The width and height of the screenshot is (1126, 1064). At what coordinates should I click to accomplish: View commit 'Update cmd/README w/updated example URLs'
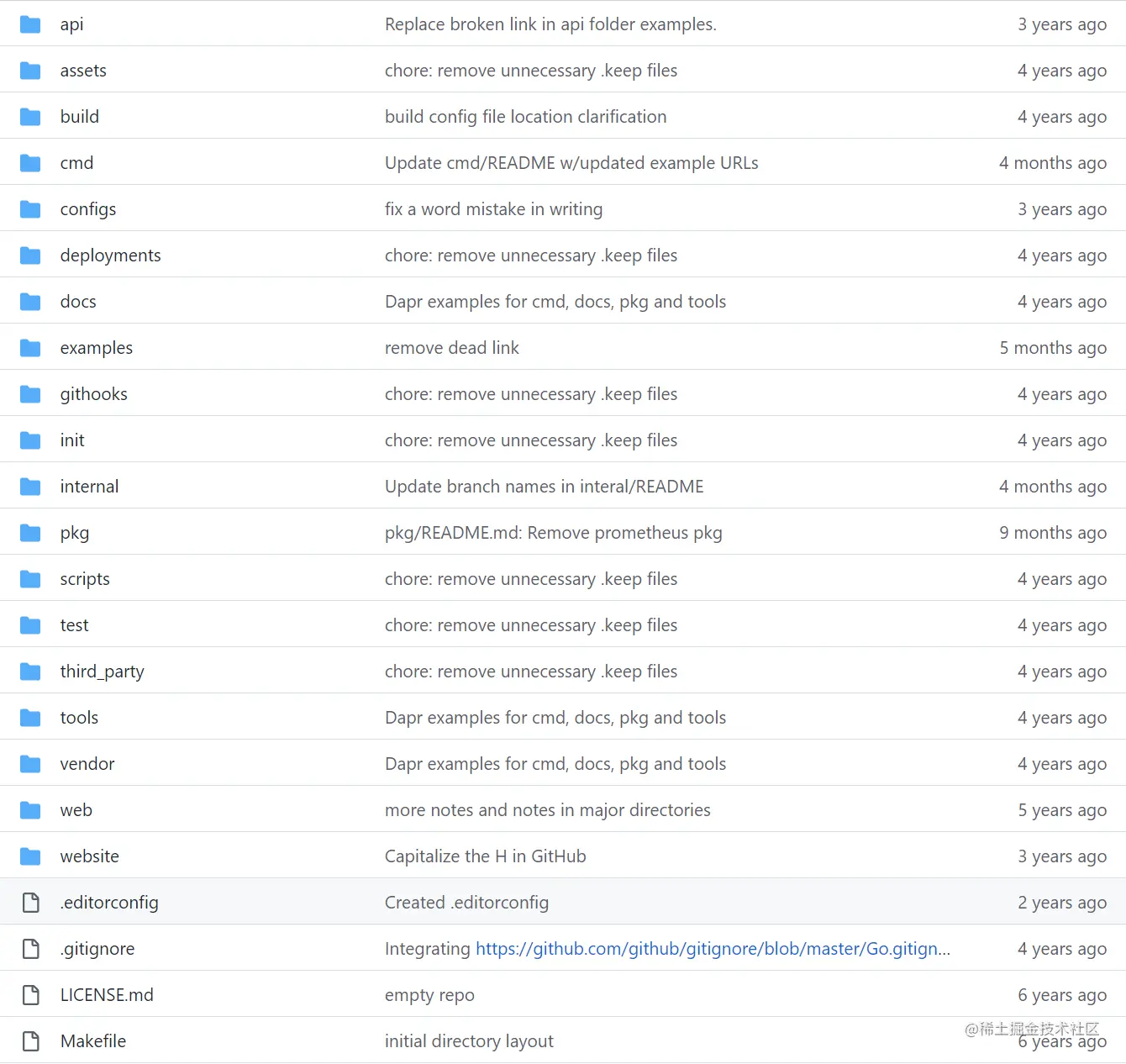coord(571,163)
